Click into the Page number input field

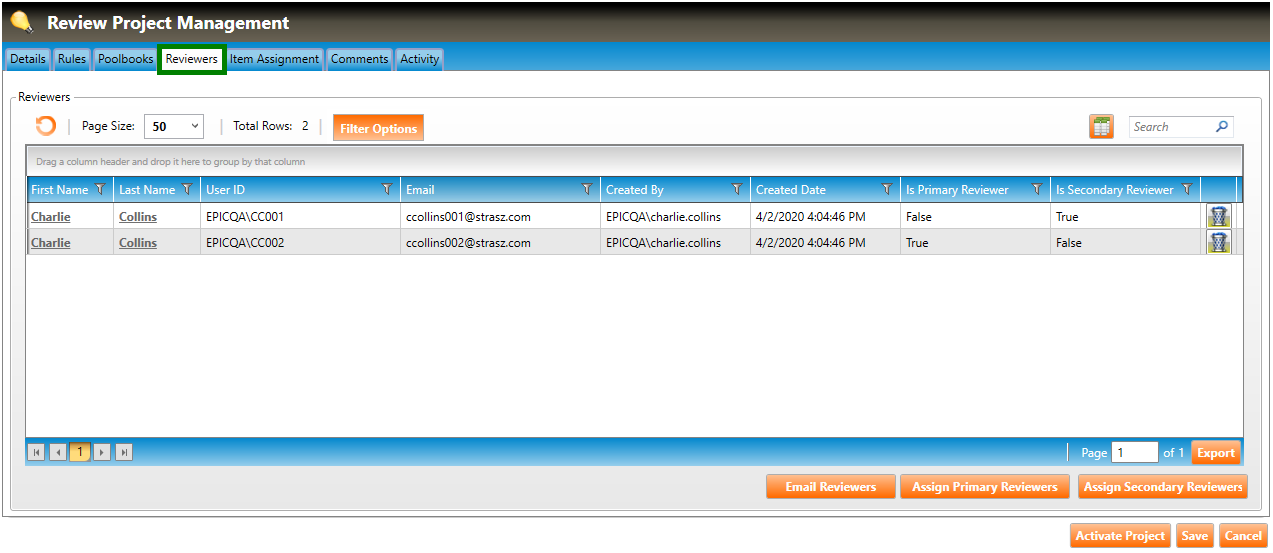[1134, 453]
